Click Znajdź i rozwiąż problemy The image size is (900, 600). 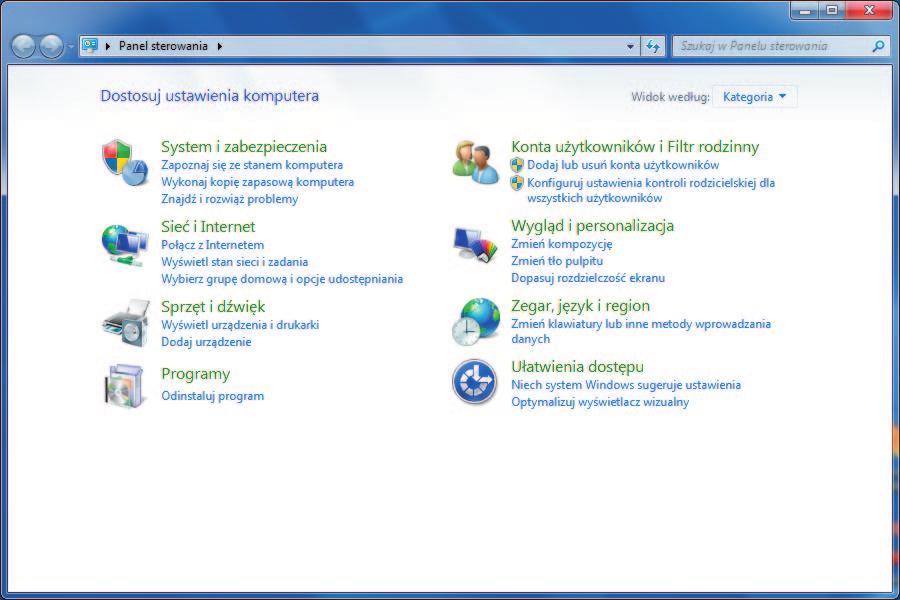(229, 199)
